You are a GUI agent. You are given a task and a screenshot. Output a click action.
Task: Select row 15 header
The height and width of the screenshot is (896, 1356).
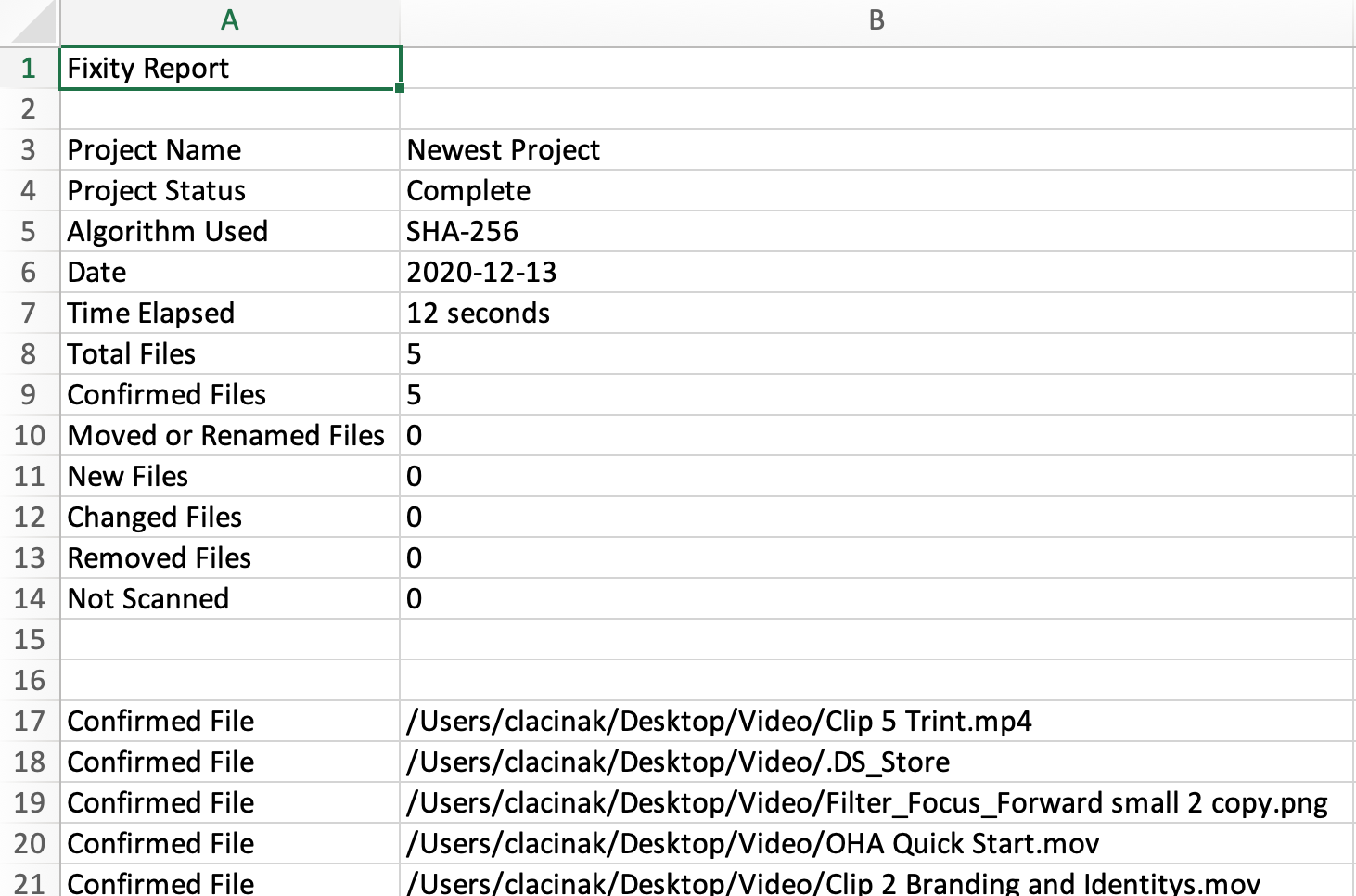tap(30, 639)
